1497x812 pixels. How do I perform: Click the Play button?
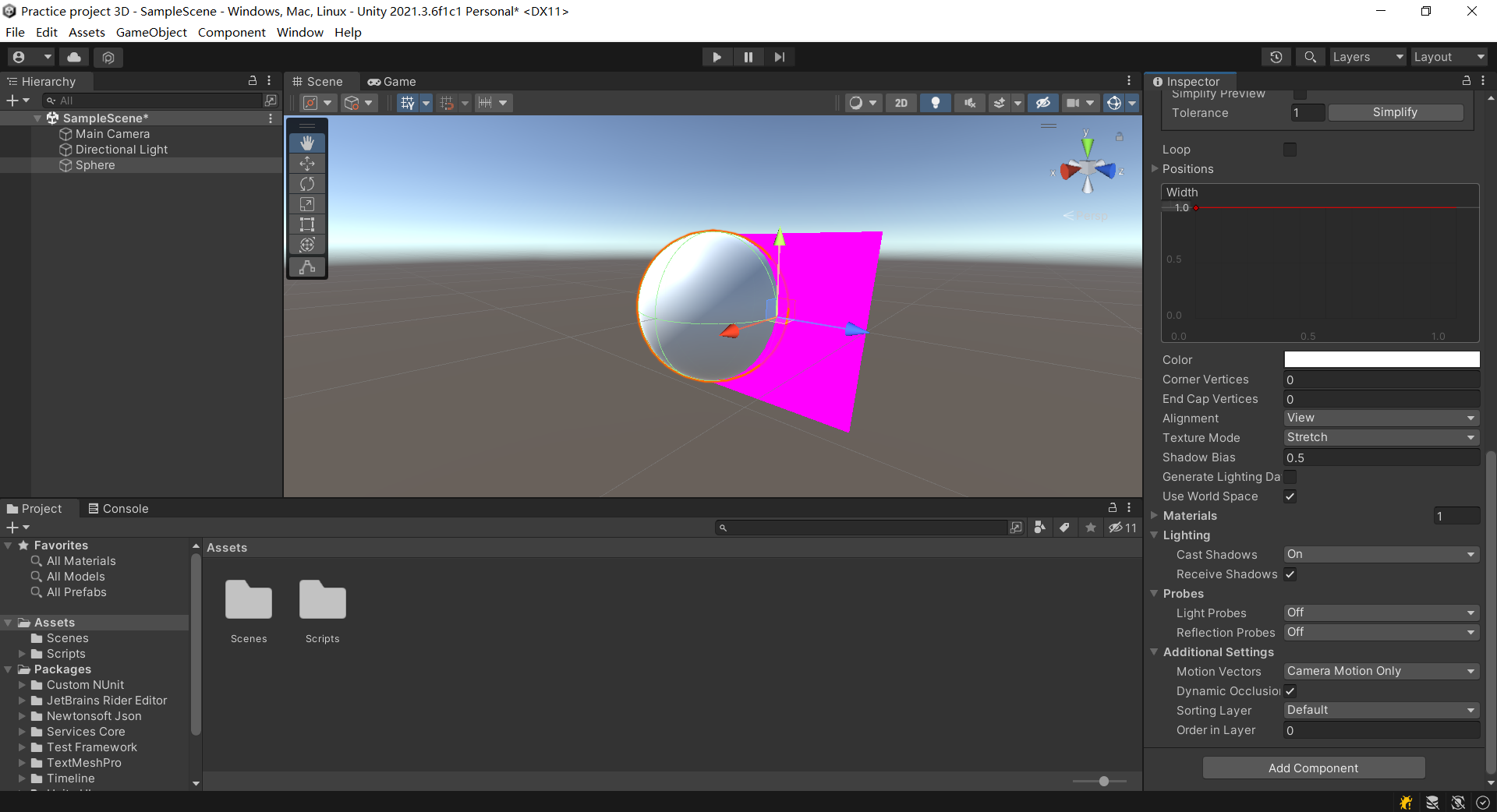tap(717, 57)
